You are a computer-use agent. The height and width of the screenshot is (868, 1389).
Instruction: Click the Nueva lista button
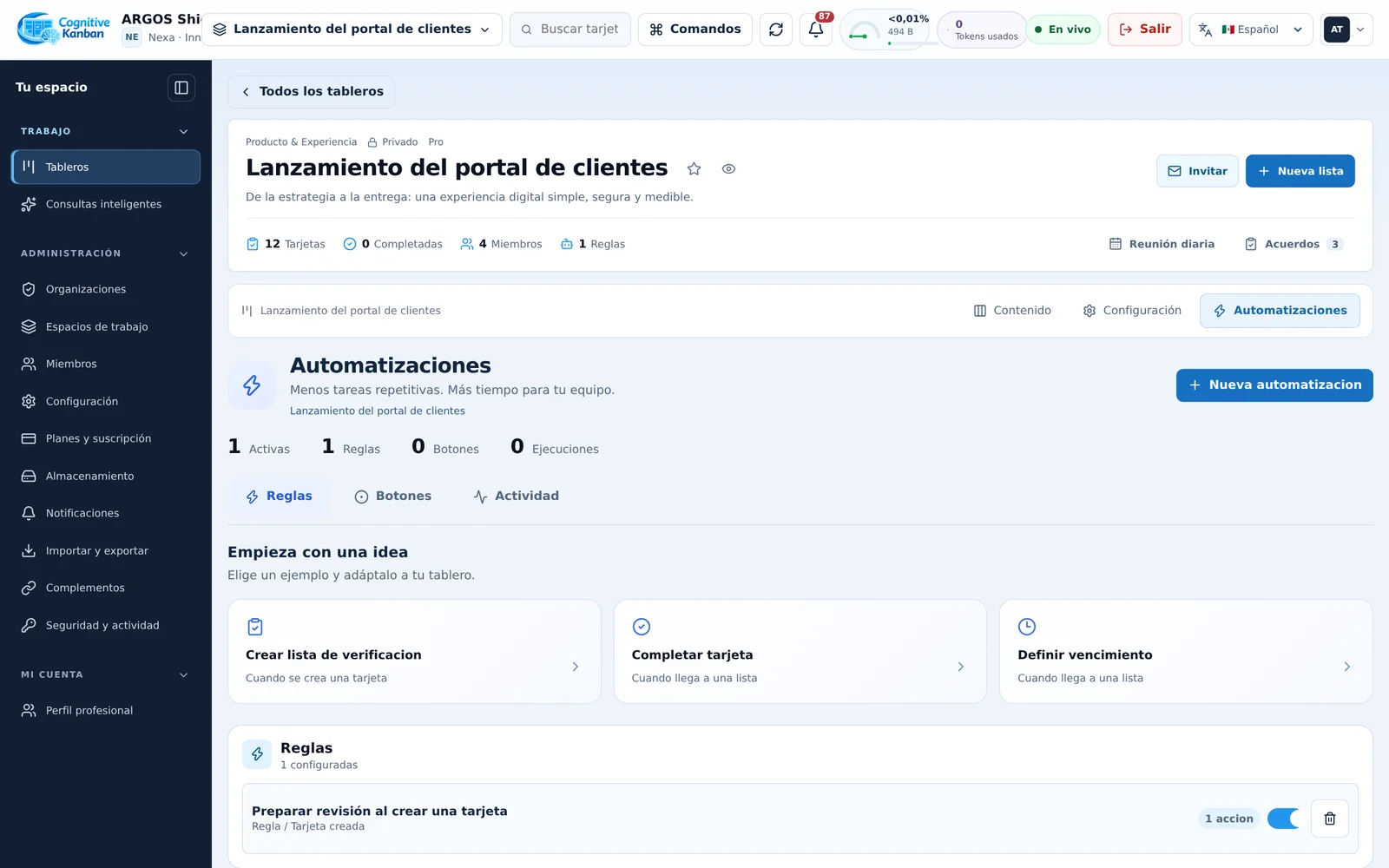click(x=1300, y=171)
